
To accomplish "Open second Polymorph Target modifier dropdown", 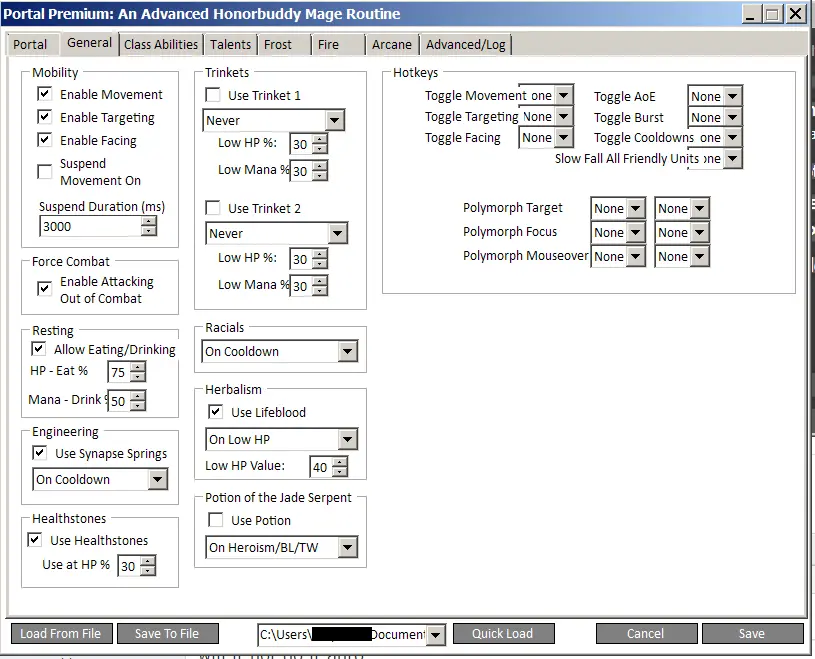I will click(x=682, y=209).
